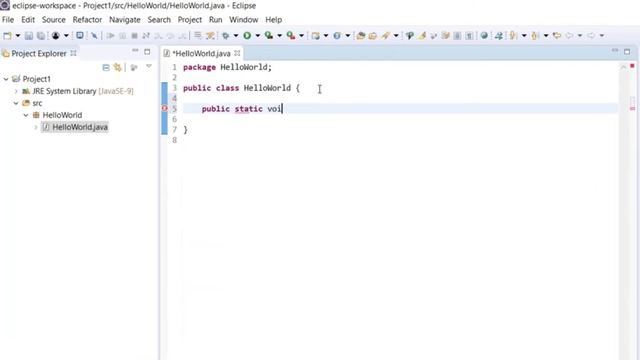This screenshot has width=640, height=360.
Task: Click the Back navigation arrow icon
Action: (x=569, y=36)
